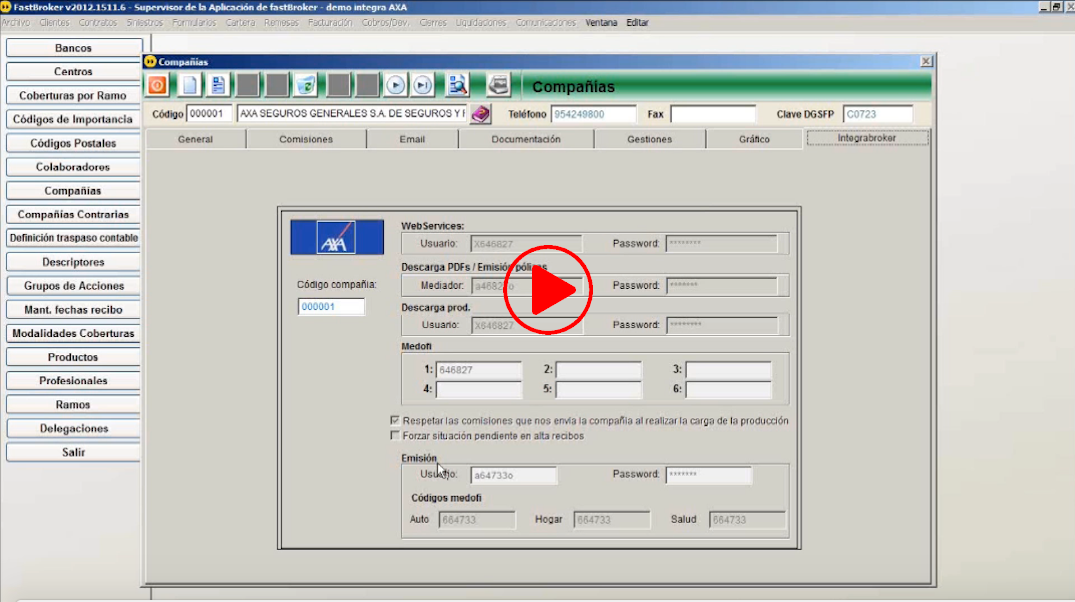Click Medofi field 1 showing 646827
The height and width of the screenshot is (602, 1075).
pyautogui.click(x=479, y=370)
